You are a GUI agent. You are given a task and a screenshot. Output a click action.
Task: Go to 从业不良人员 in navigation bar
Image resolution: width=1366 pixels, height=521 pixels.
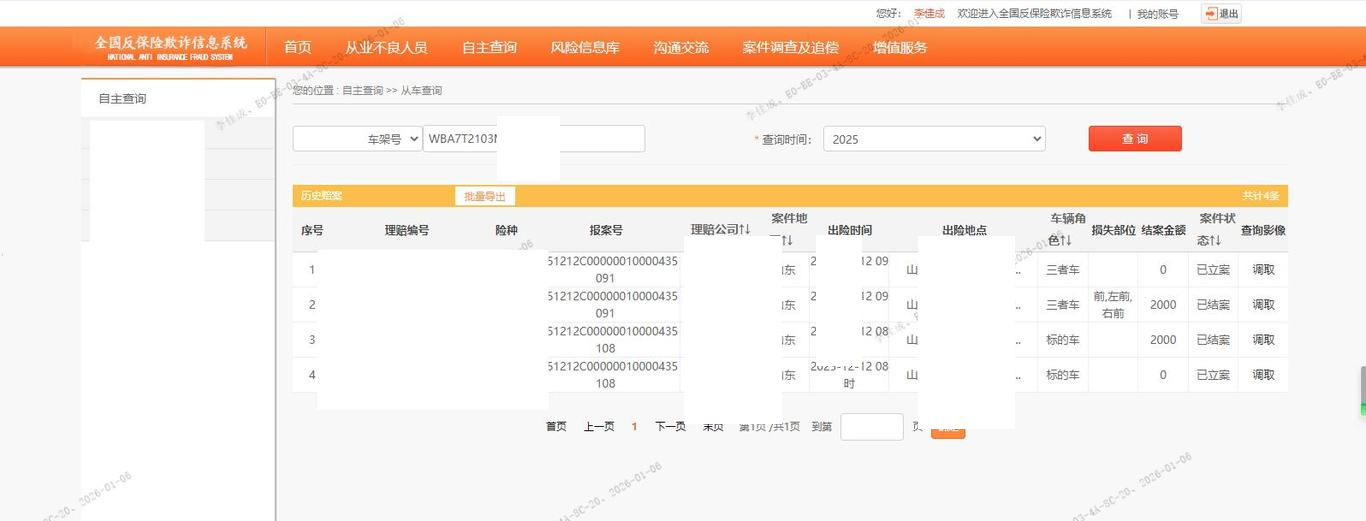386,47
